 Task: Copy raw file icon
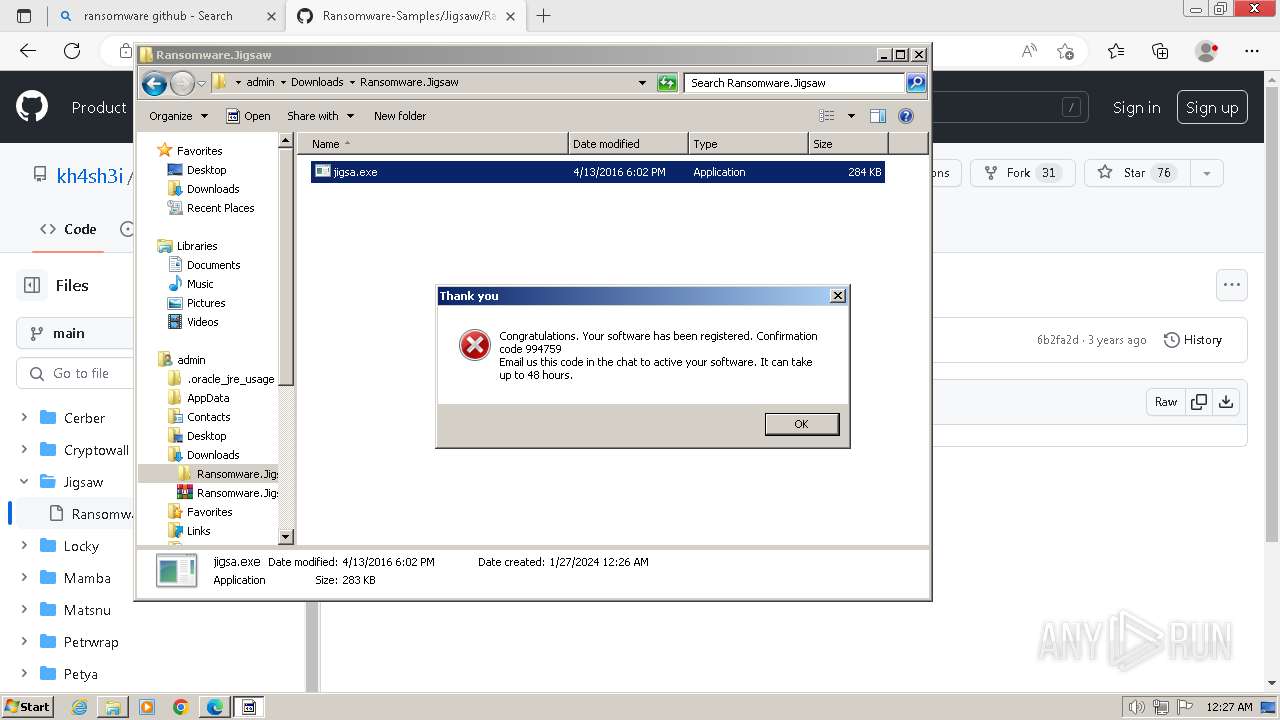tap(1199, 402)
